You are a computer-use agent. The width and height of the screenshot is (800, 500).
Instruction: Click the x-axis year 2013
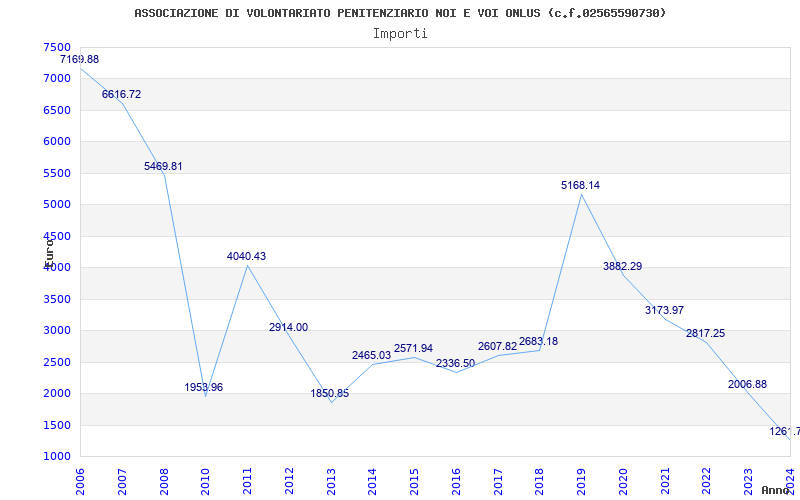[x=331, y=482]
